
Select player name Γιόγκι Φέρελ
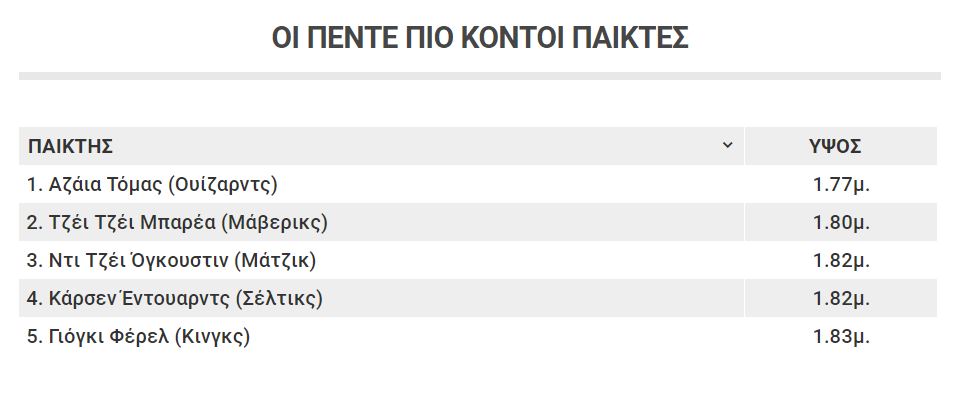[109, 336]
